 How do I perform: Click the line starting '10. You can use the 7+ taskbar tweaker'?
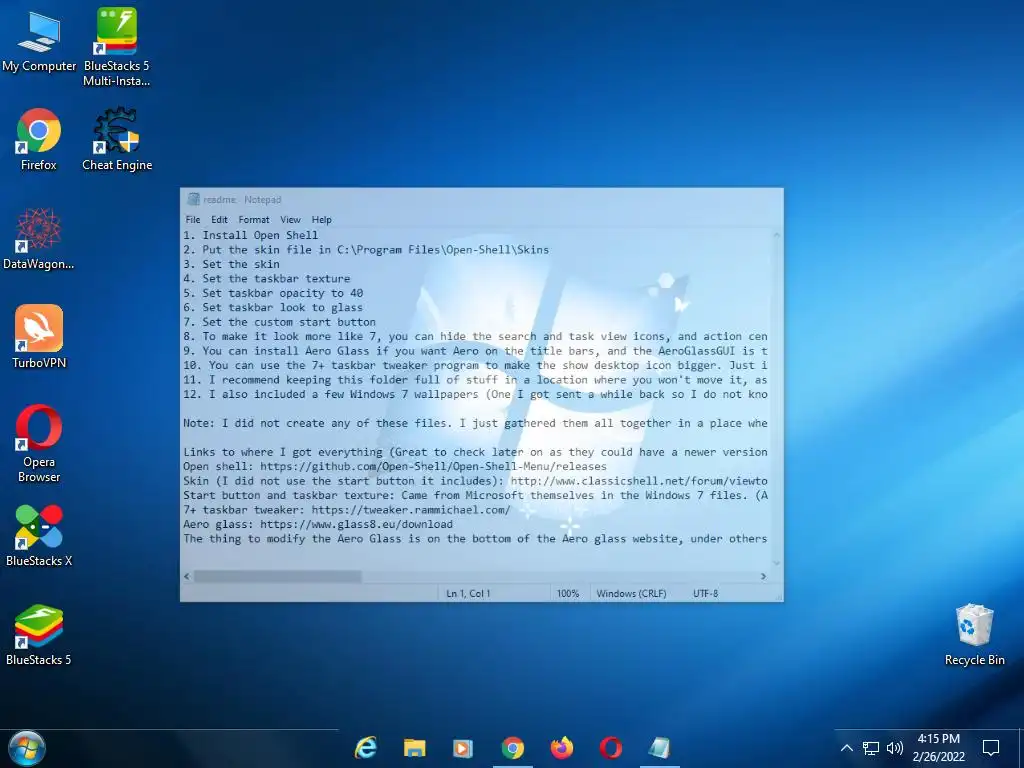tap(475, 365)
